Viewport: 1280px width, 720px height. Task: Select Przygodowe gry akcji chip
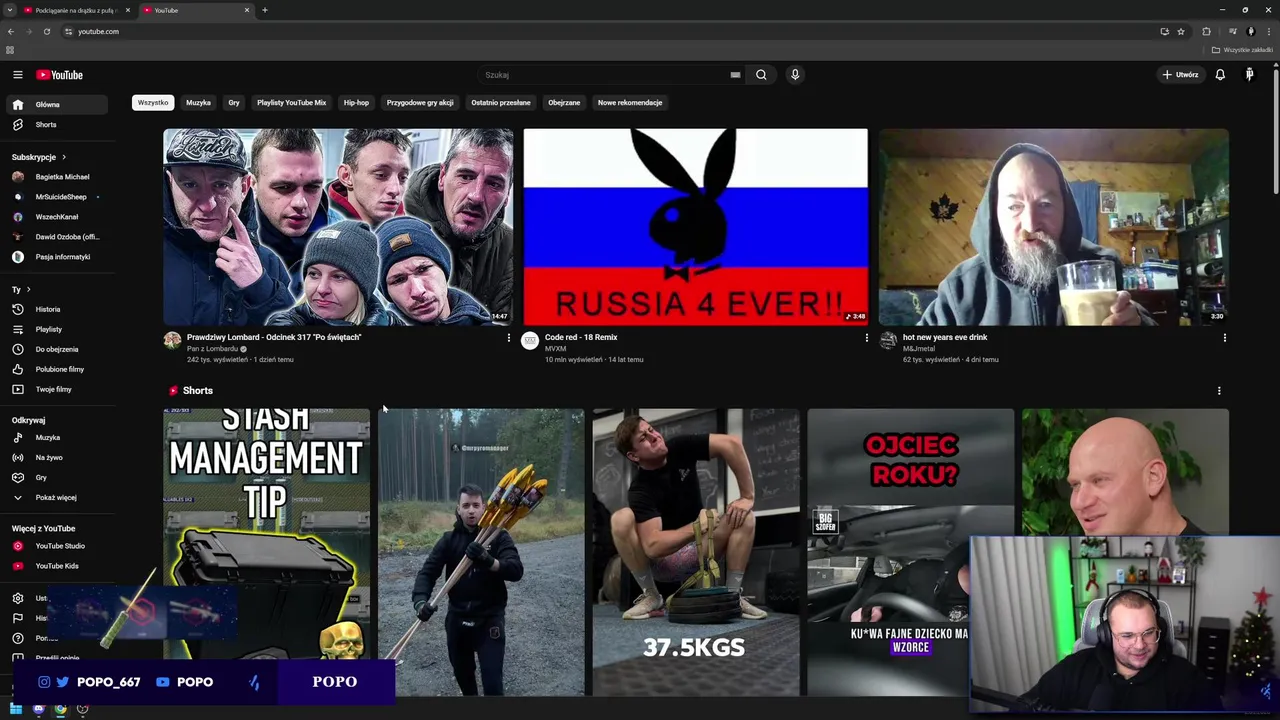[420, 102]
